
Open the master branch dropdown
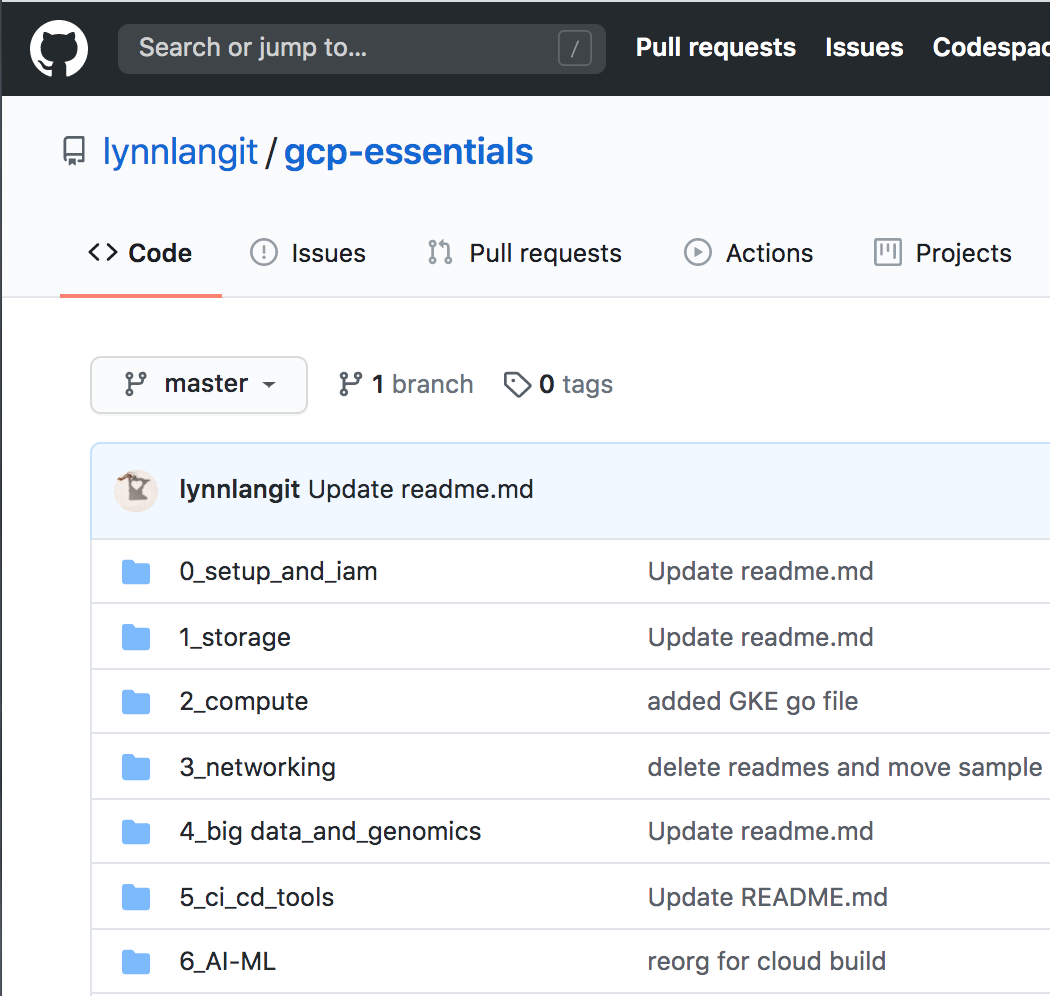[x=199, y=384]
